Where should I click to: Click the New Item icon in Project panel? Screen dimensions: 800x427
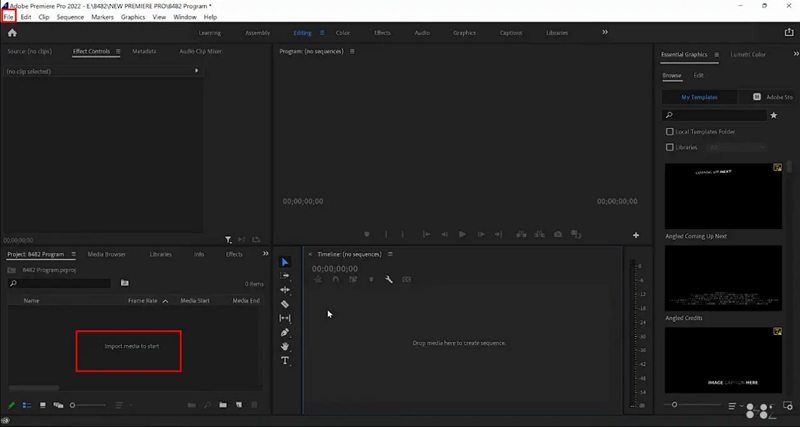tap(239, 405)
